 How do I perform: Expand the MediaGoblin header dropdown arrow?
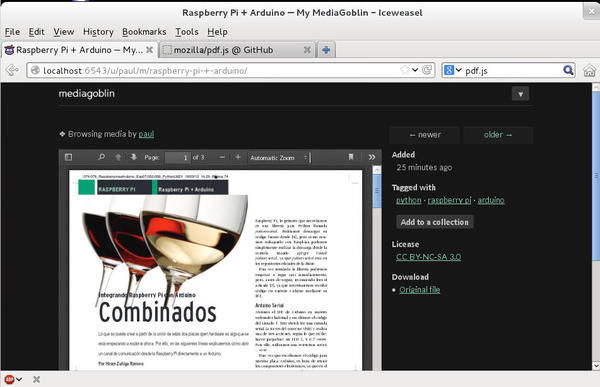pyautogui.click(x=520, y=94)
